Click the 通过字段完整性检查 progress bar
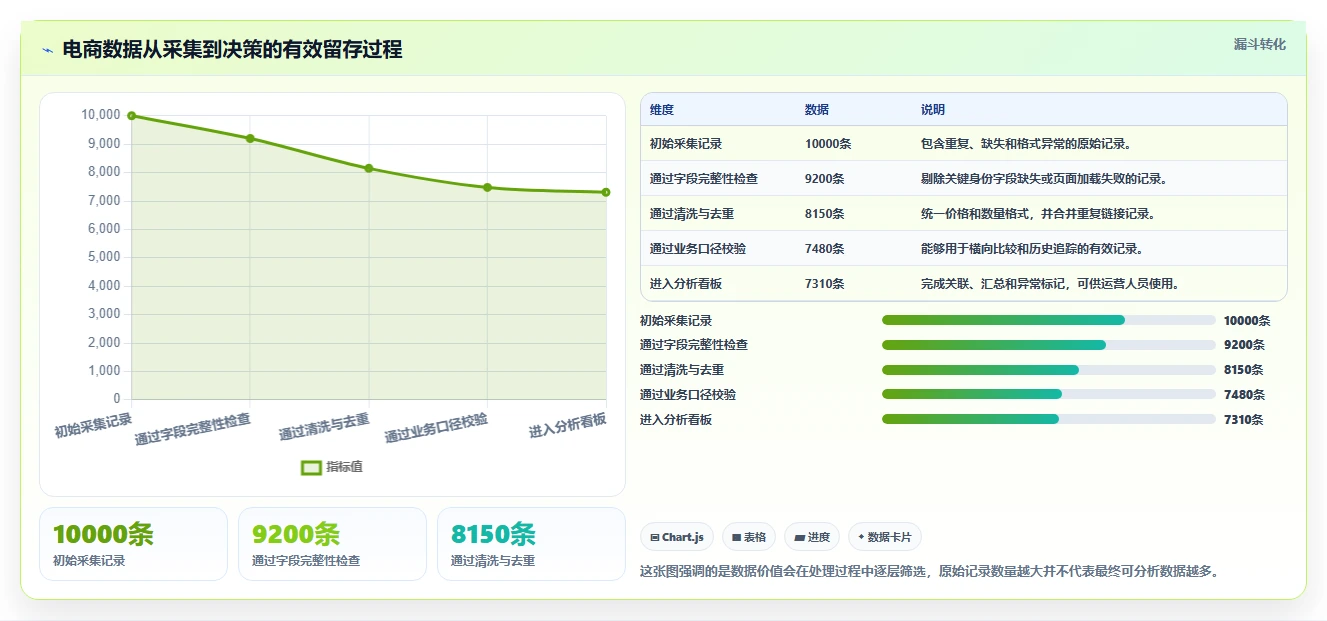Screen dimensions: 1327x621 1049,345
